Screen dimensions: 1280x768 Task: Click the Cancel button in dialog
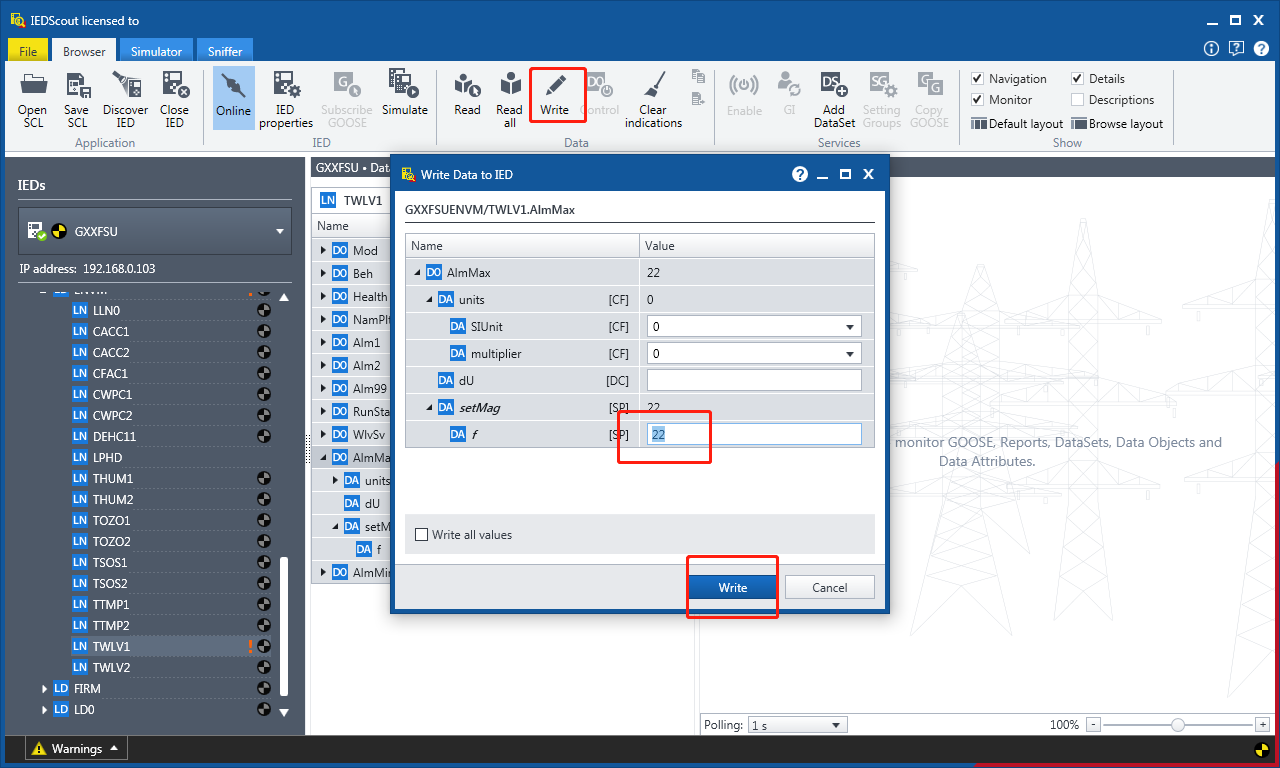point(829,588)
